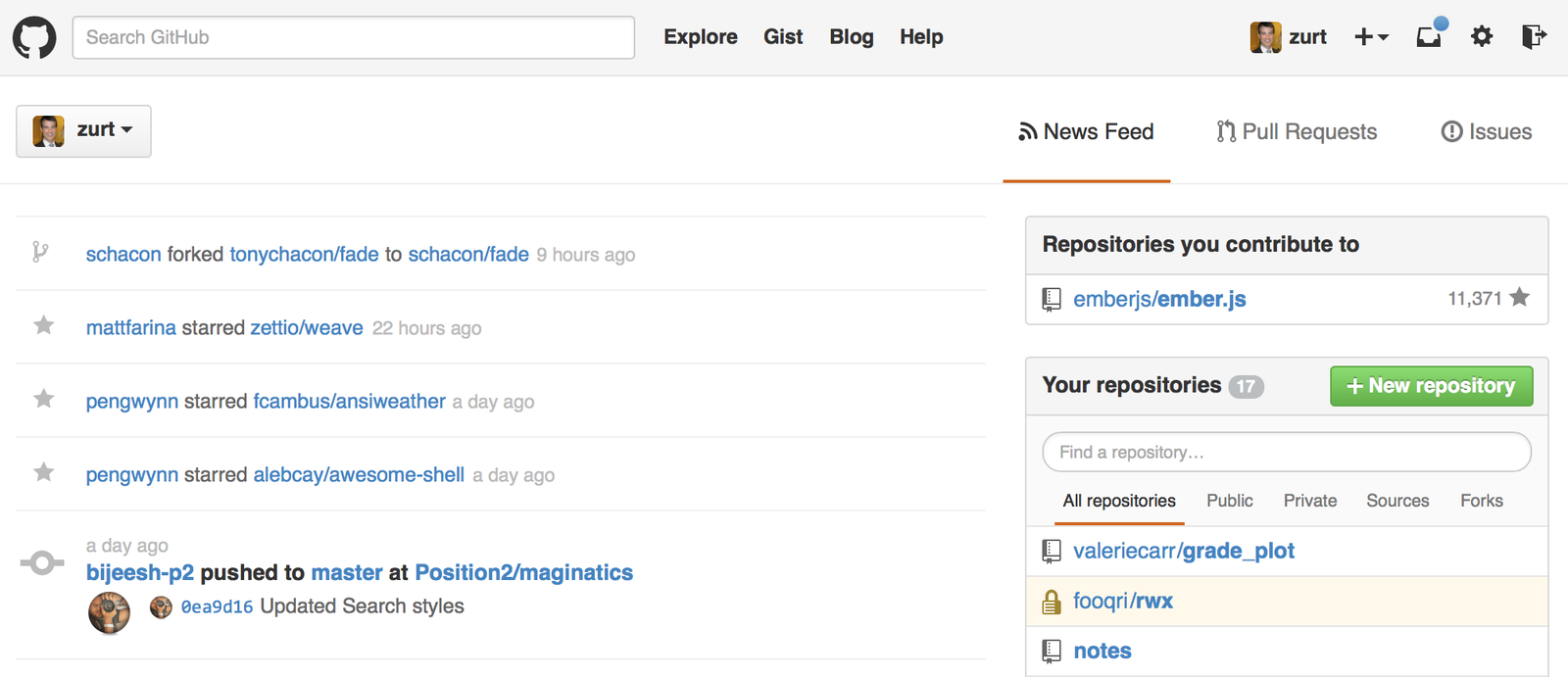Screen dimensions: 1568x677
Task: Switch to the Pull Requests tab
Action: (x=1297, y=132)
